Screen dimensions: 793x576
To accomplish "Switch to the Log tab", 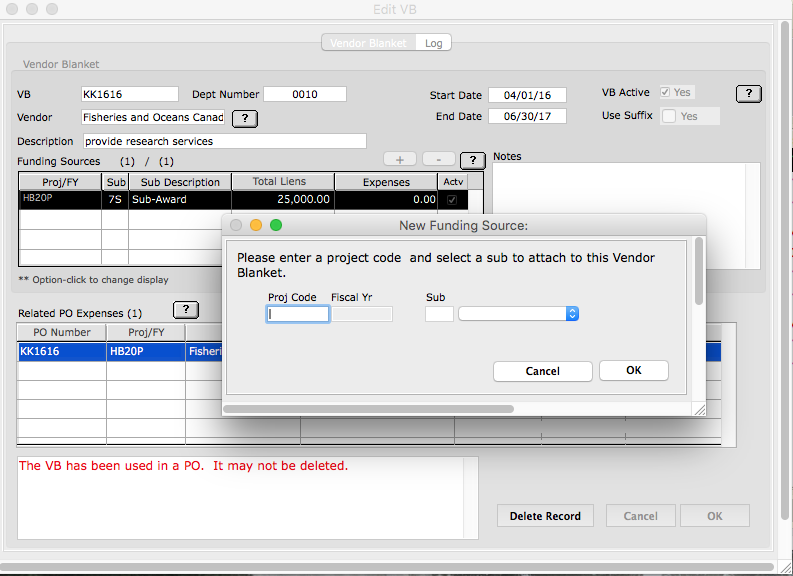I will pyautogui.click(x=433, y=43).
